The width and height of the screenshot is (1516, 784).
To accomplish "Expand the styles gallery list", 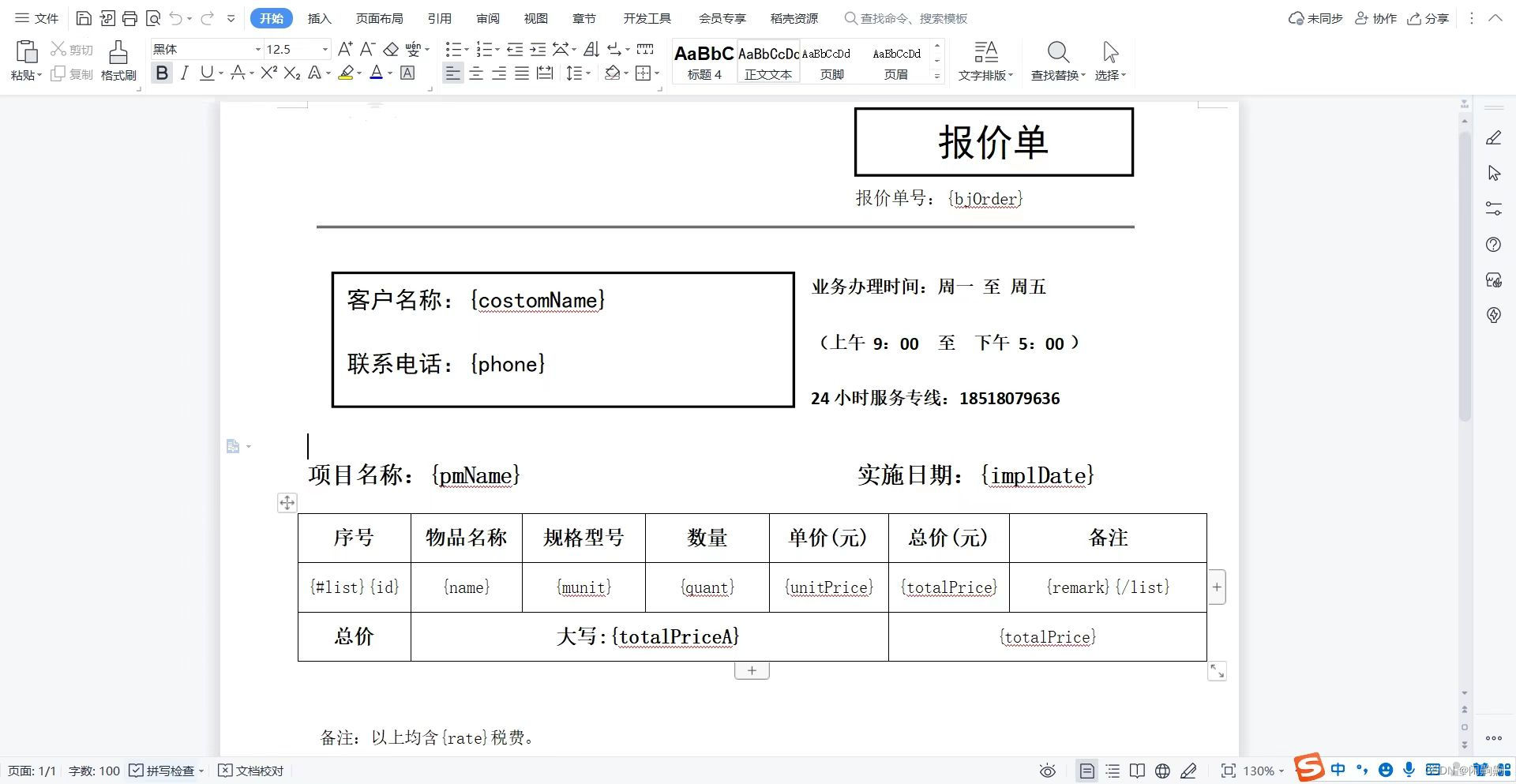I will click(x=937, y=77).
